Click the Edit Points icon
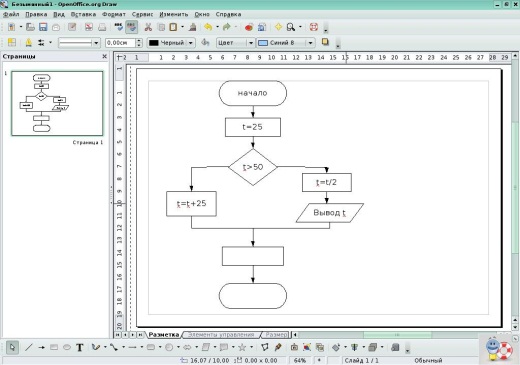This screenshot has height=365, width=520. [x=265, y=347]
